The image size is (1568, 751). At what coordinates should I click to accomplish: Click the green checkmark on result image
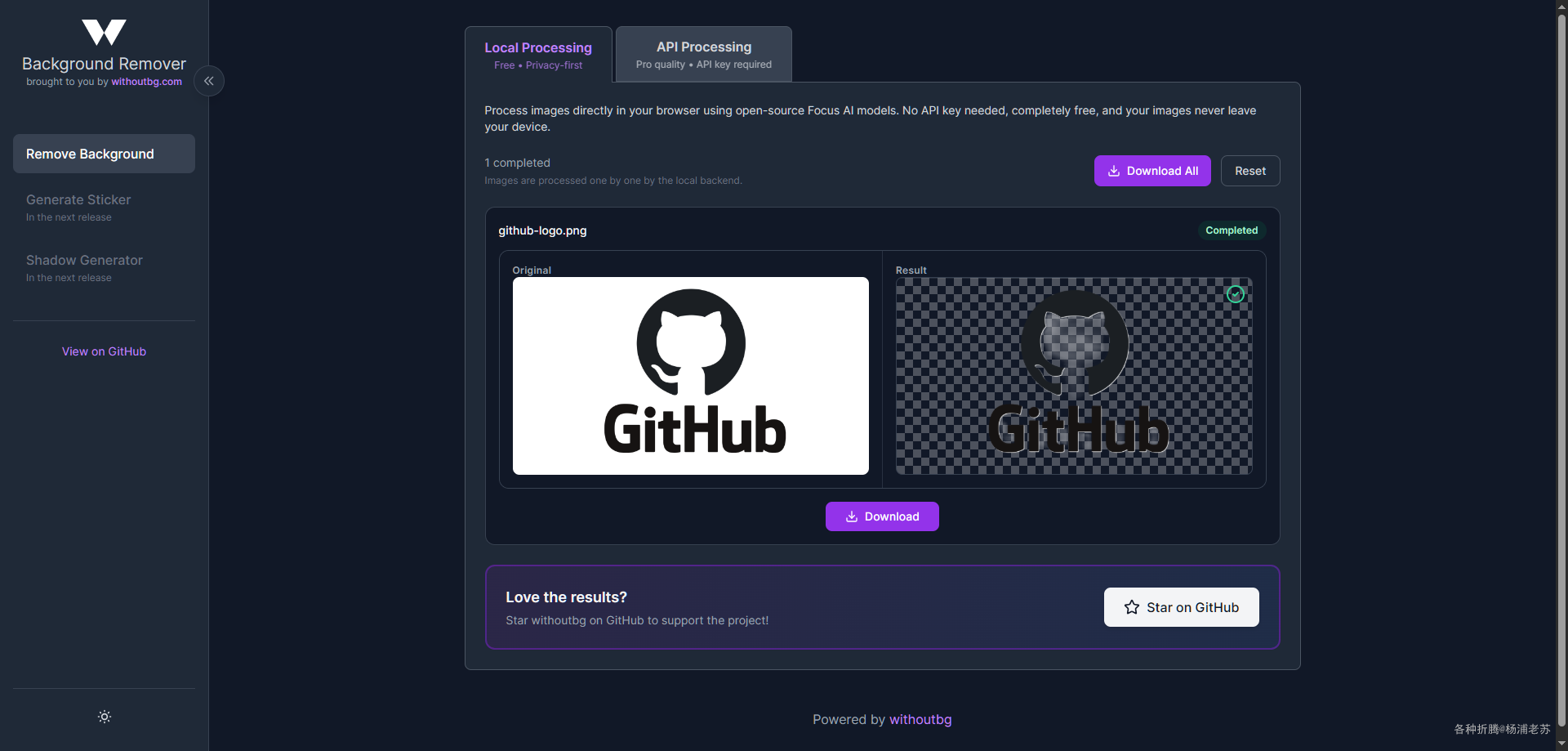click(1236, 294)
